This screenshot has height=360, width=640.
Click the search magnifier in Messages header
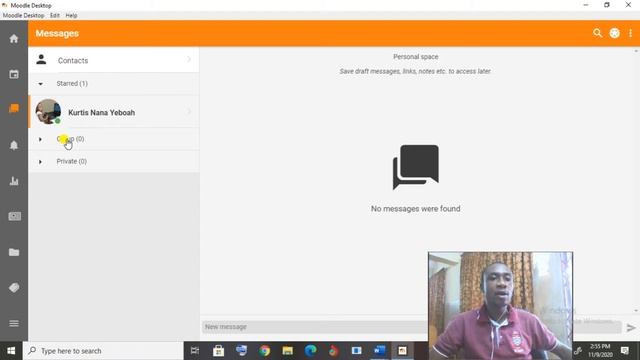click(x=598, y=33)
